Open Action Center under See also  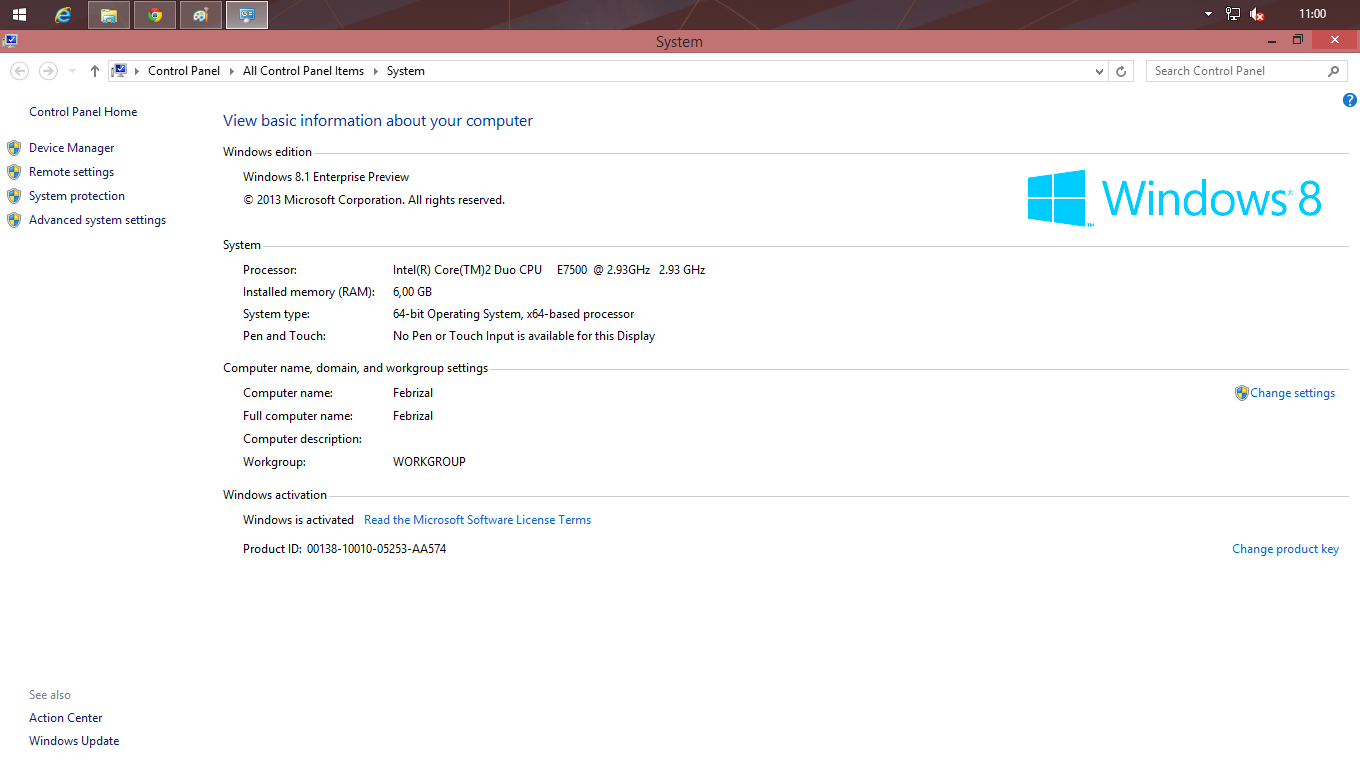(65, 718)
